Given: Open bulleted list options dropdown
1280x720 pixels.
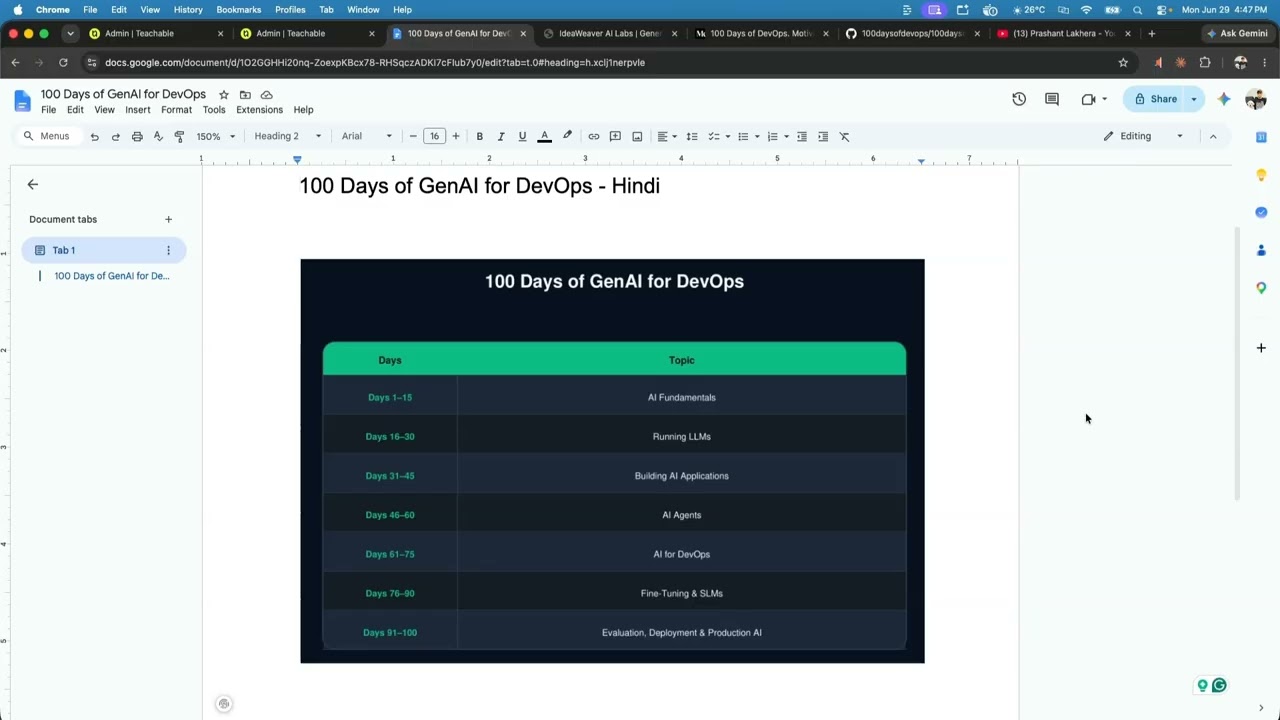Looking at the screenshot, I should (756, 136).
